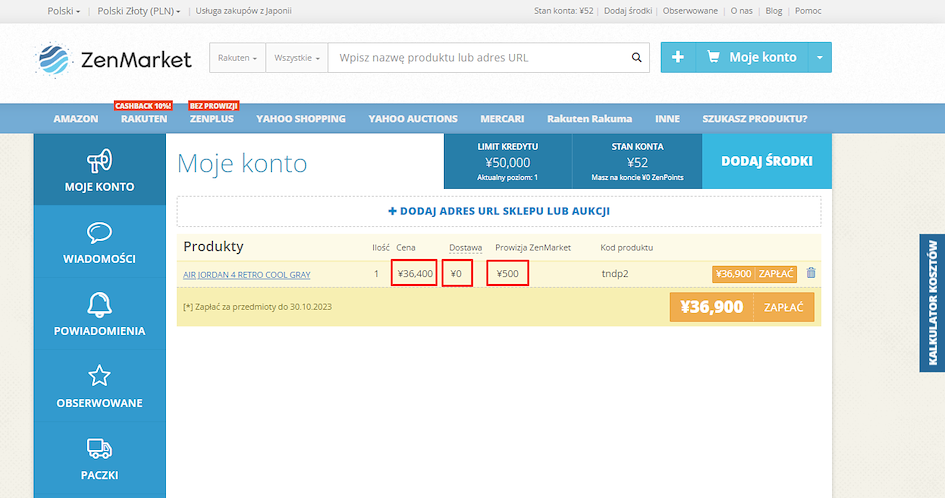Viewport: 945px width, 498px height.
Task: Click payment deadline note 30.10.2023
Action: pyautogui.click(x=257, y=307)
